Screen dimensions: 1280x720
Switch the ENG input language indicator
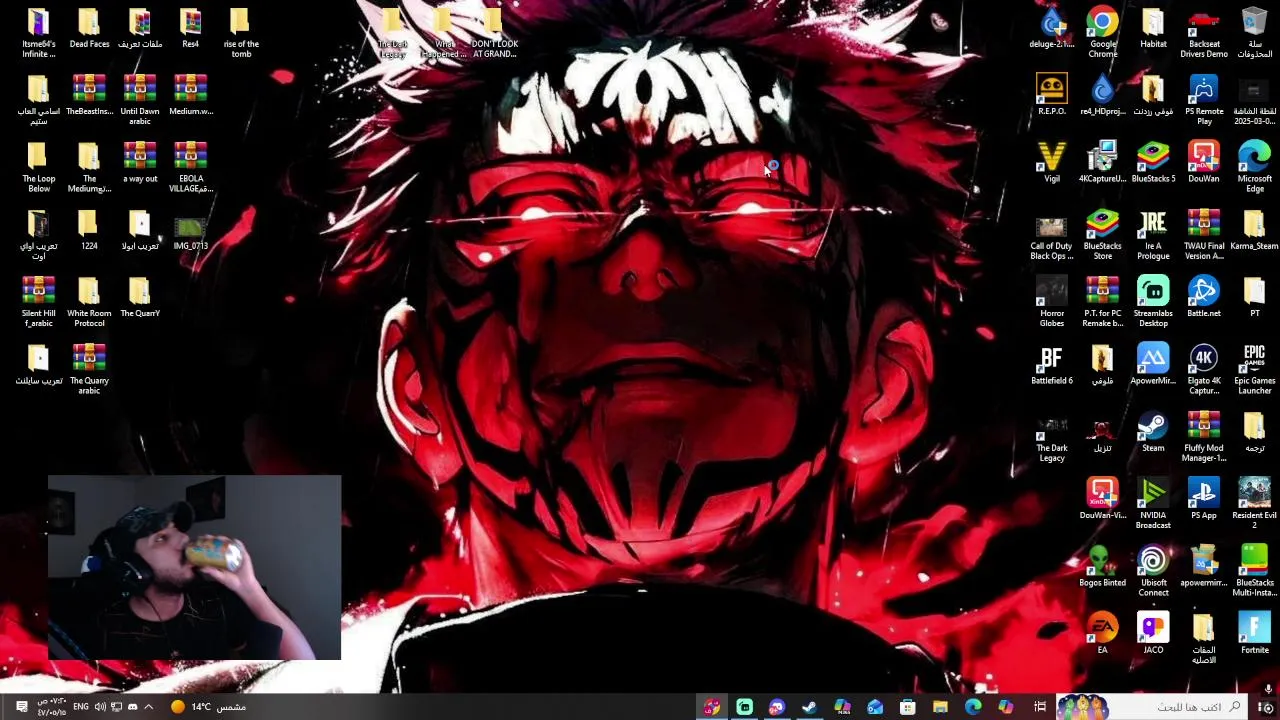tap(81, 707)
